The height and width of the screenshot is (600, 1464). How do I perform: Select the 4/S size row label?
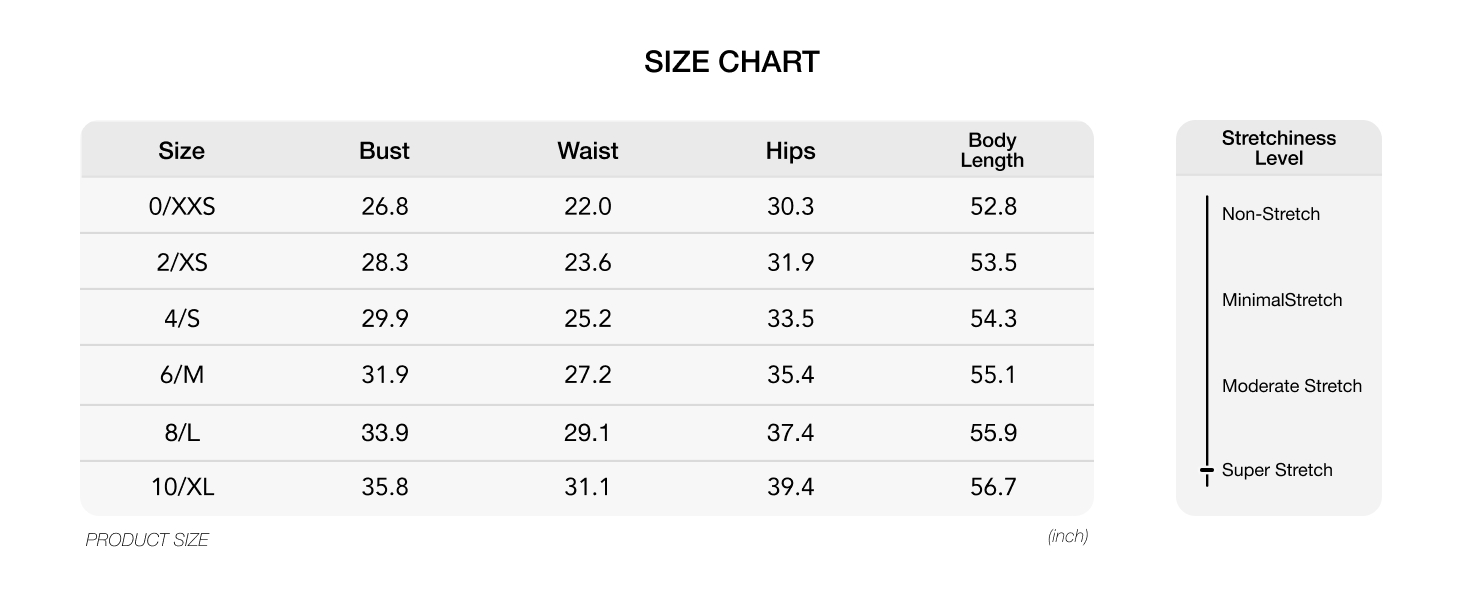tap(182, 319)
